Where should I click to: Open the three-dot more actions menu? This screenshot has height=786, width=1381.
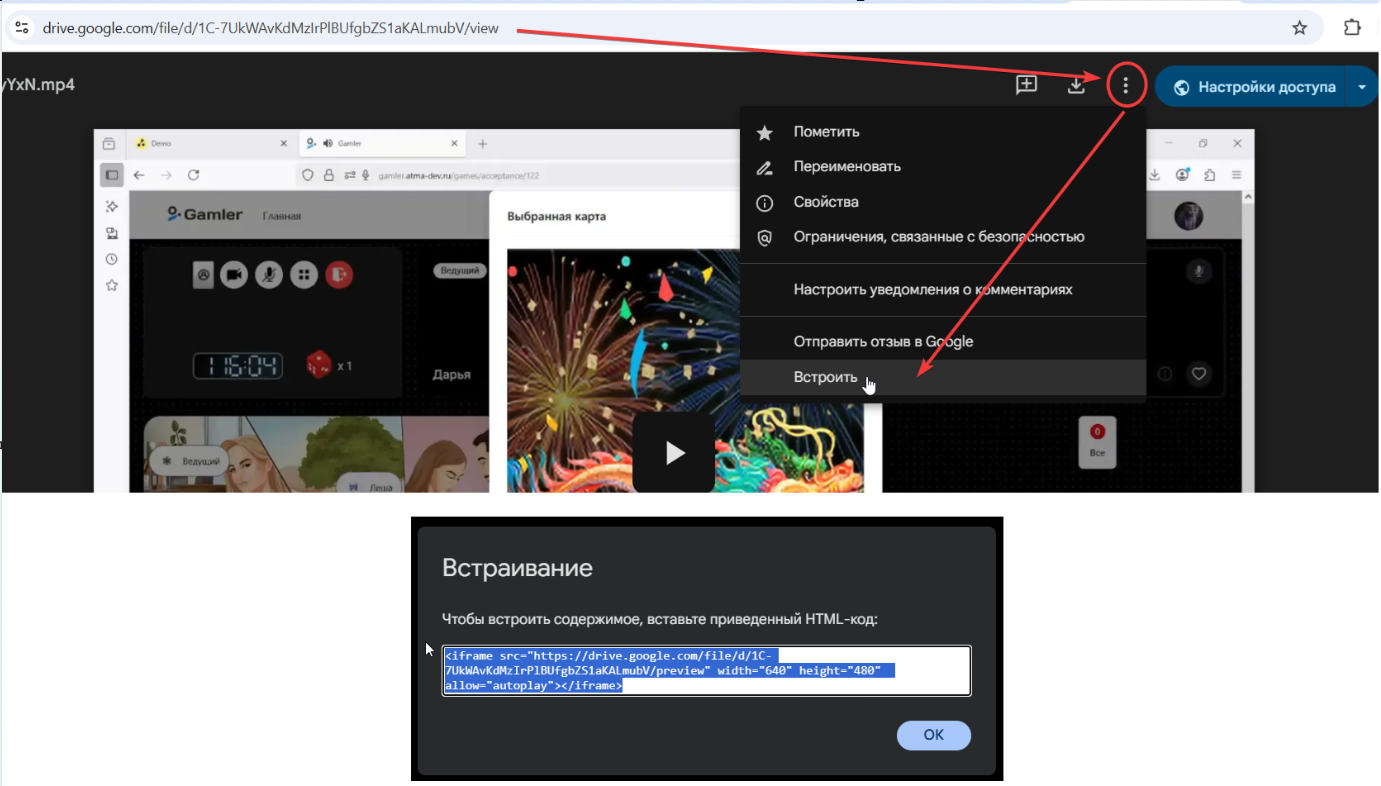(1125, 86)
